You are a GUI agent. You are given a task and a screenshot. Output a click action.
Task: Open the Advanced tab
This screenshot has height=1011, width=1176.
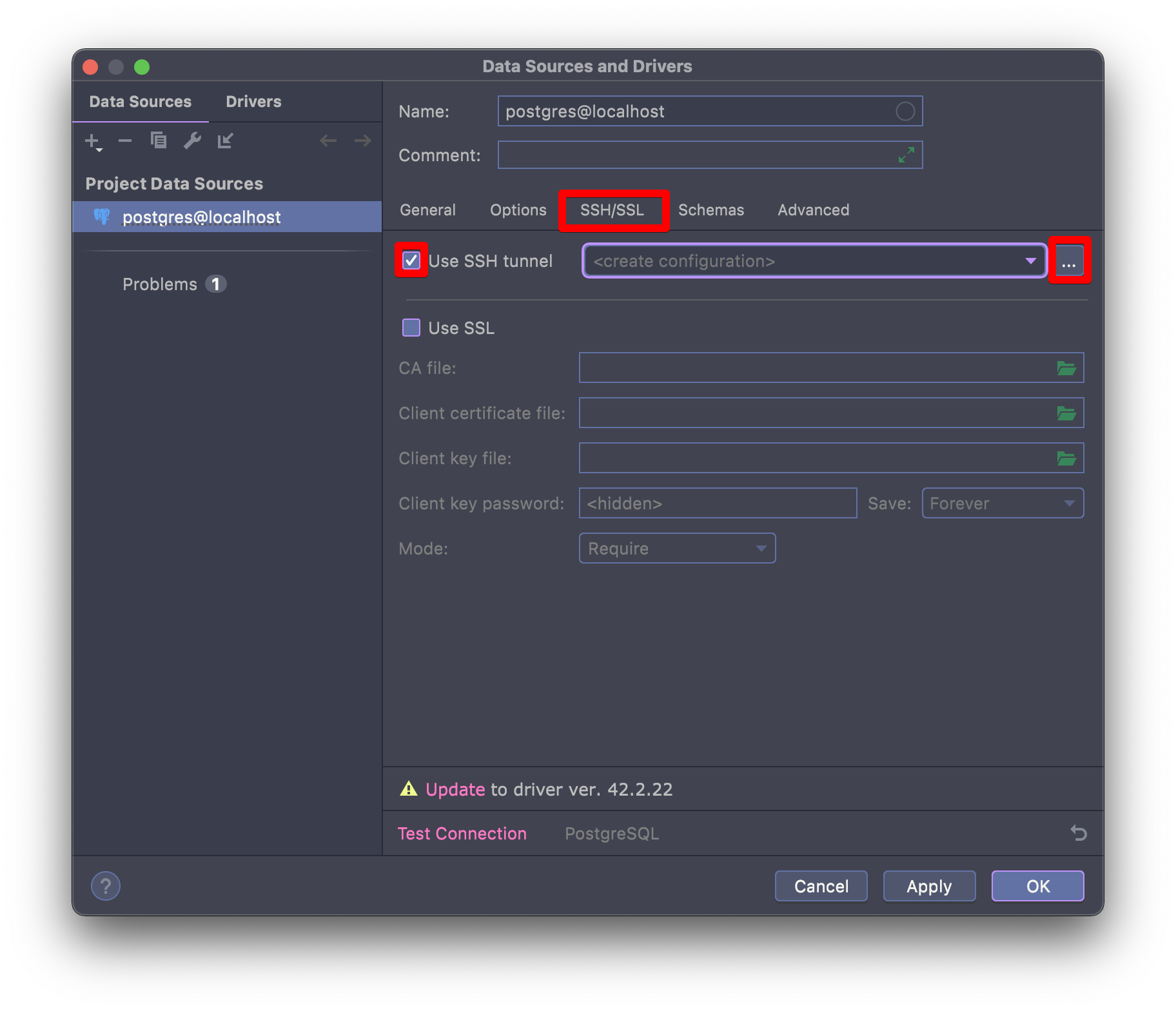814,210
